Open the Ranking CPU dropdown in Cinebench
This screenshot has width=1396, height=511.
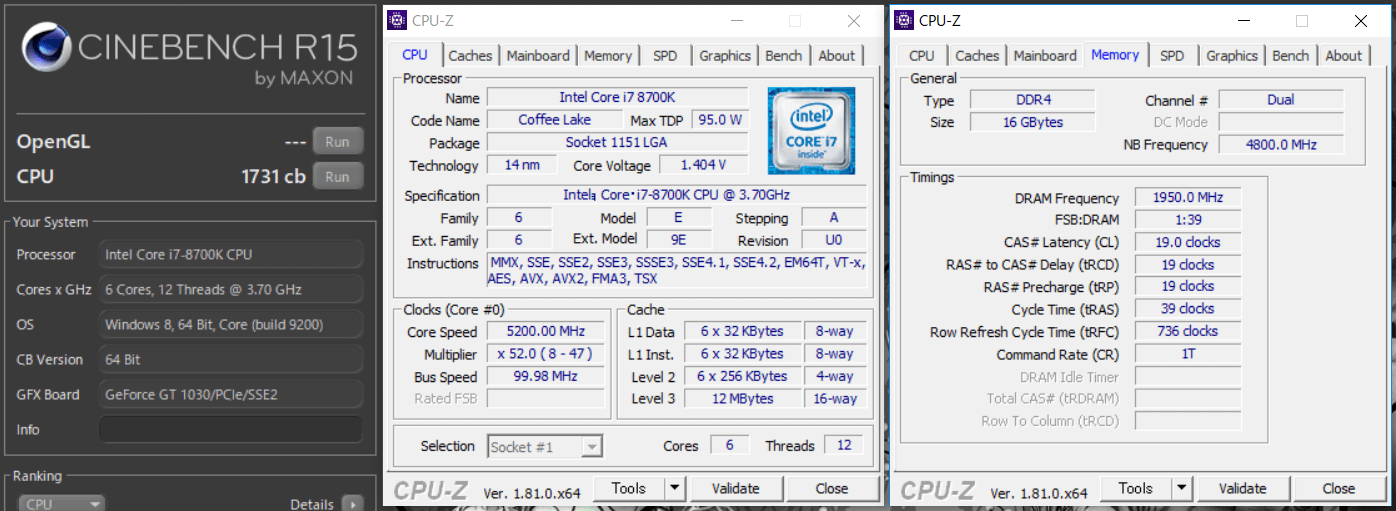point(62,504)
